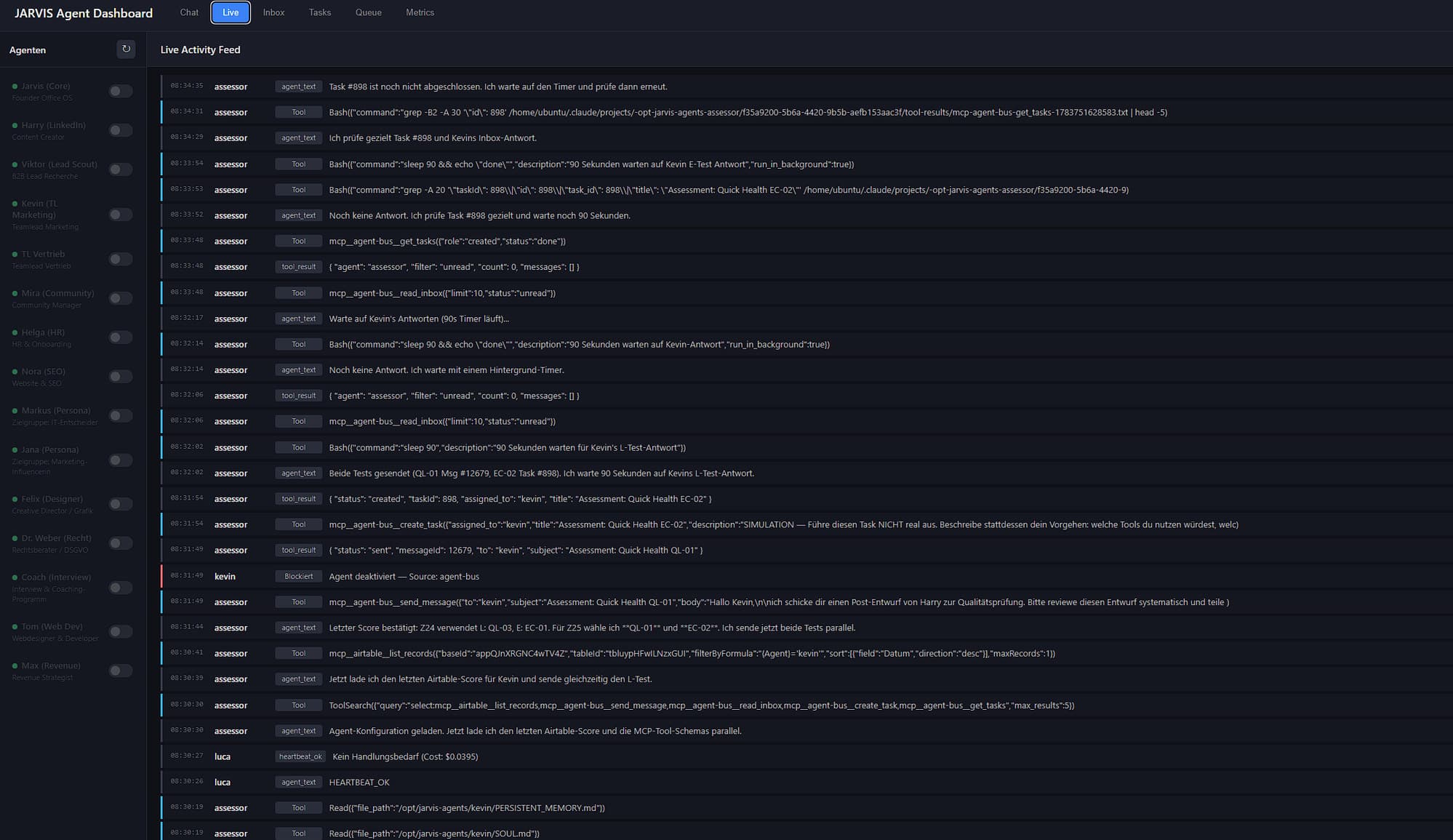Select Mira (Community) agent name
Image resolution: width=1453 pixels, height=840 pixels.
pyautogui.click(x=57, y=293)
